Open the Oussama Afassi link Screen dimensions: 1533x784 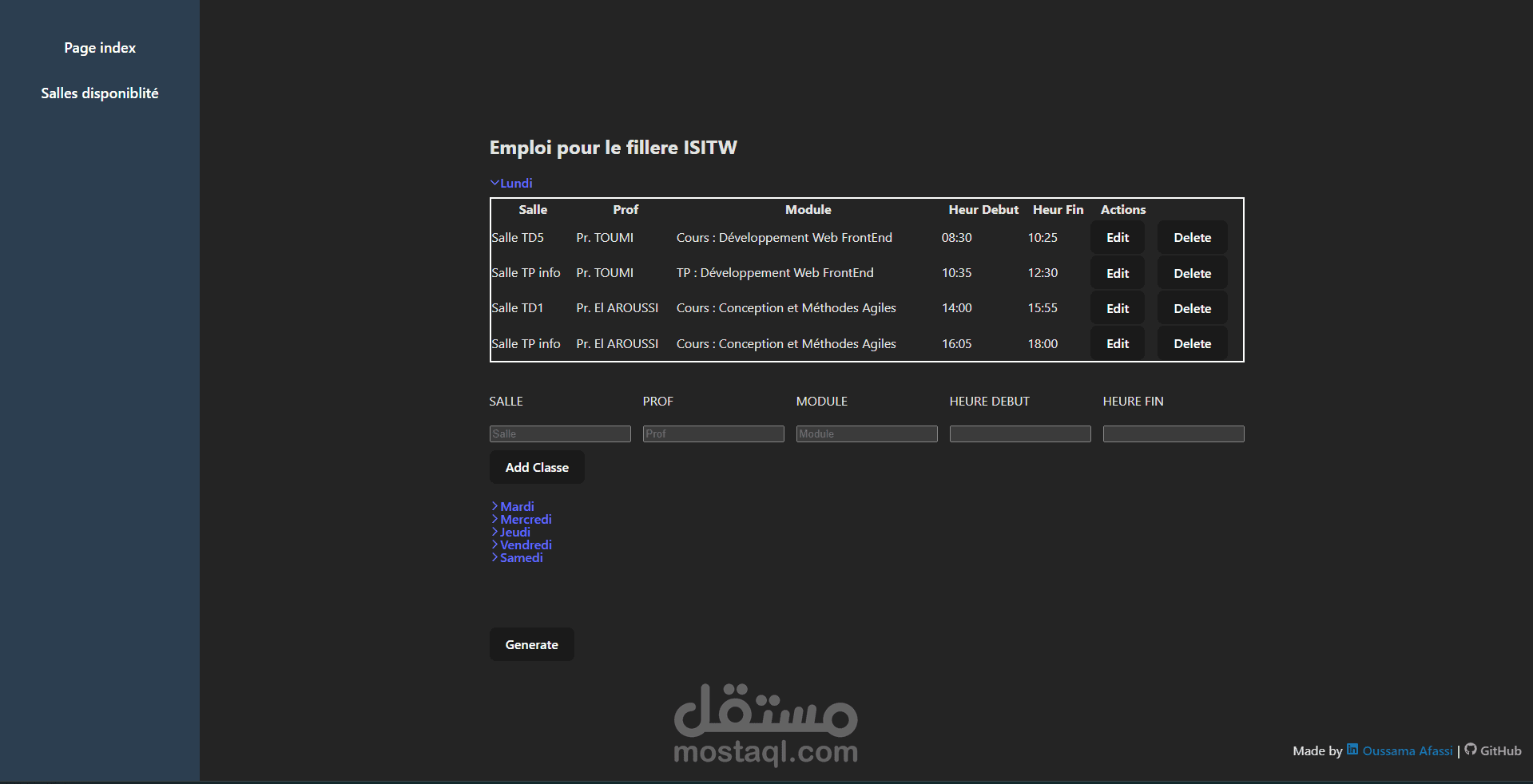[x=1407, y=750]
